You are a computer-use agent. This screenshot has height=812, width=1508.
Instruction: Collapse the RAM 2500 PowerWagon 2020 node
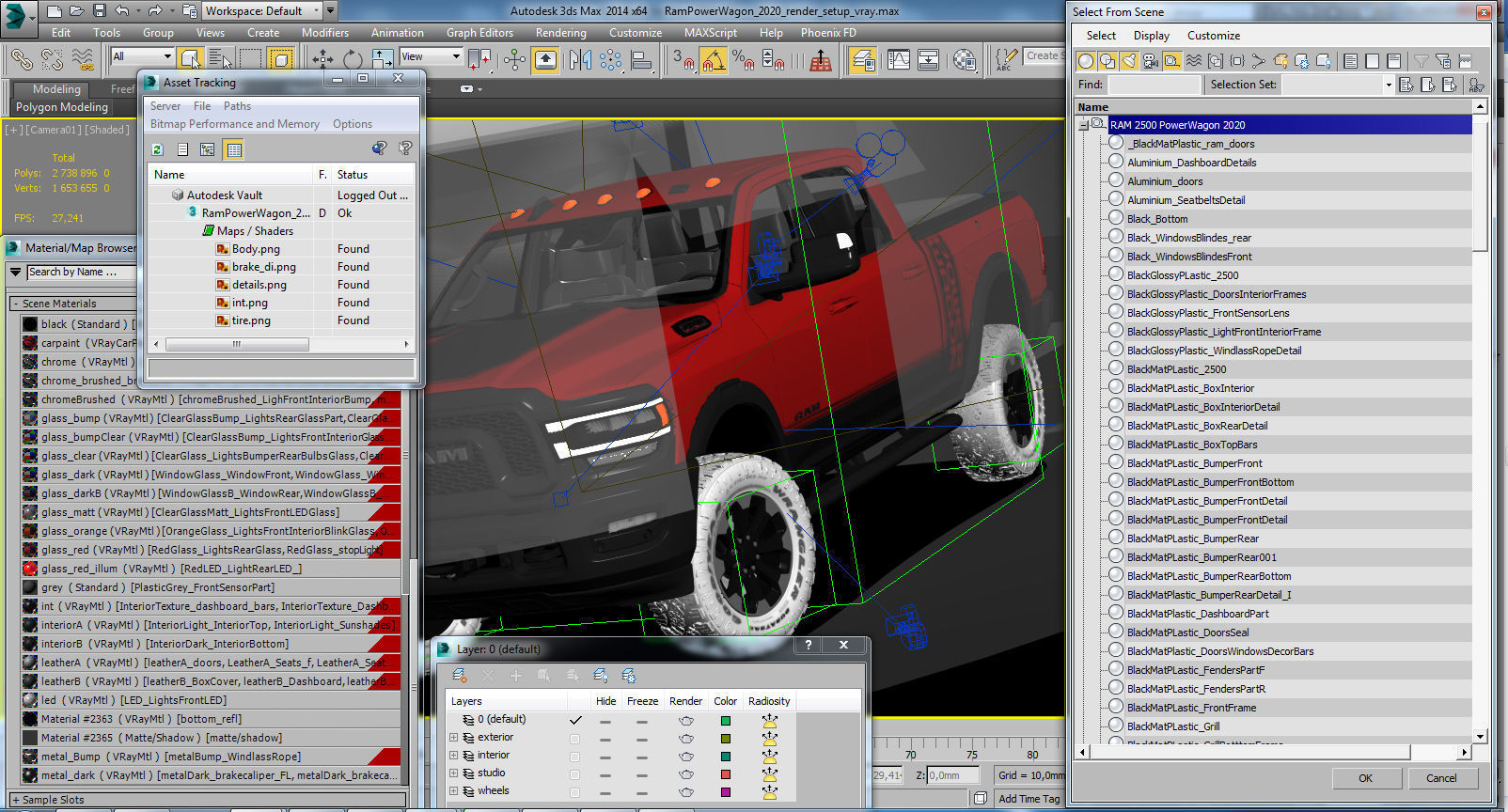tap(1084, 124)
